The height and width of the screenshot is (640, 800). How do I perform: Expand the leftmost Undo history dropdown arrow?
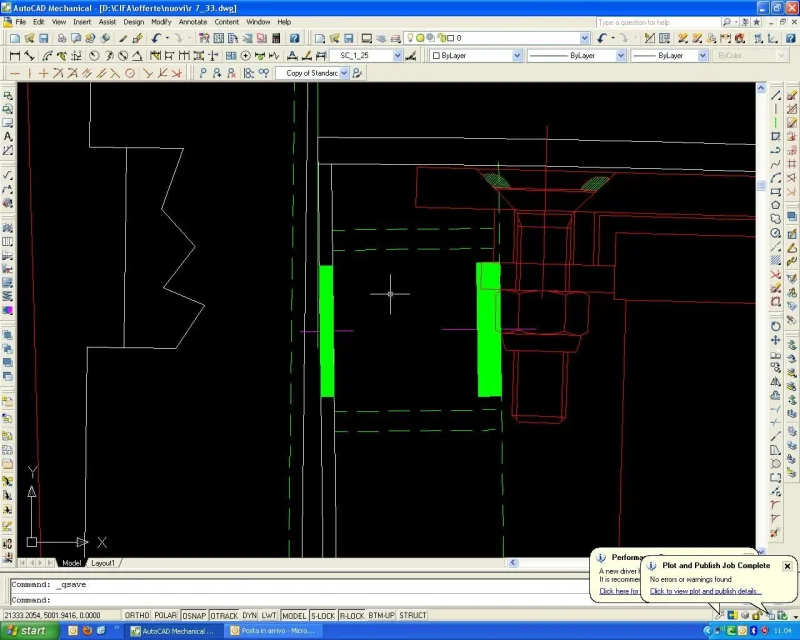tap(167, 38)
